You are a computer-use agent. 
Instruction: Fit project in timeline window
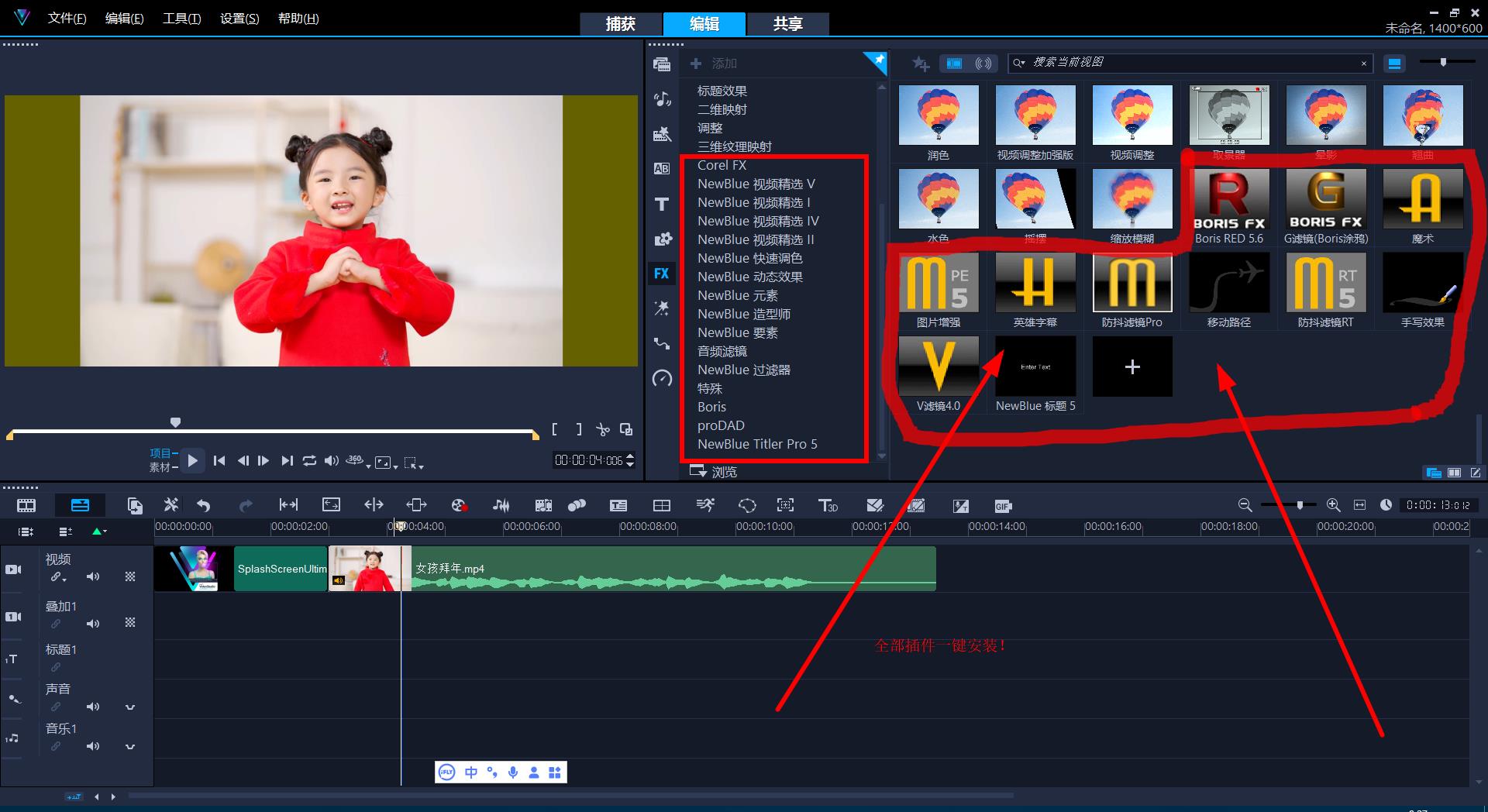click(x=1359, y=505)
